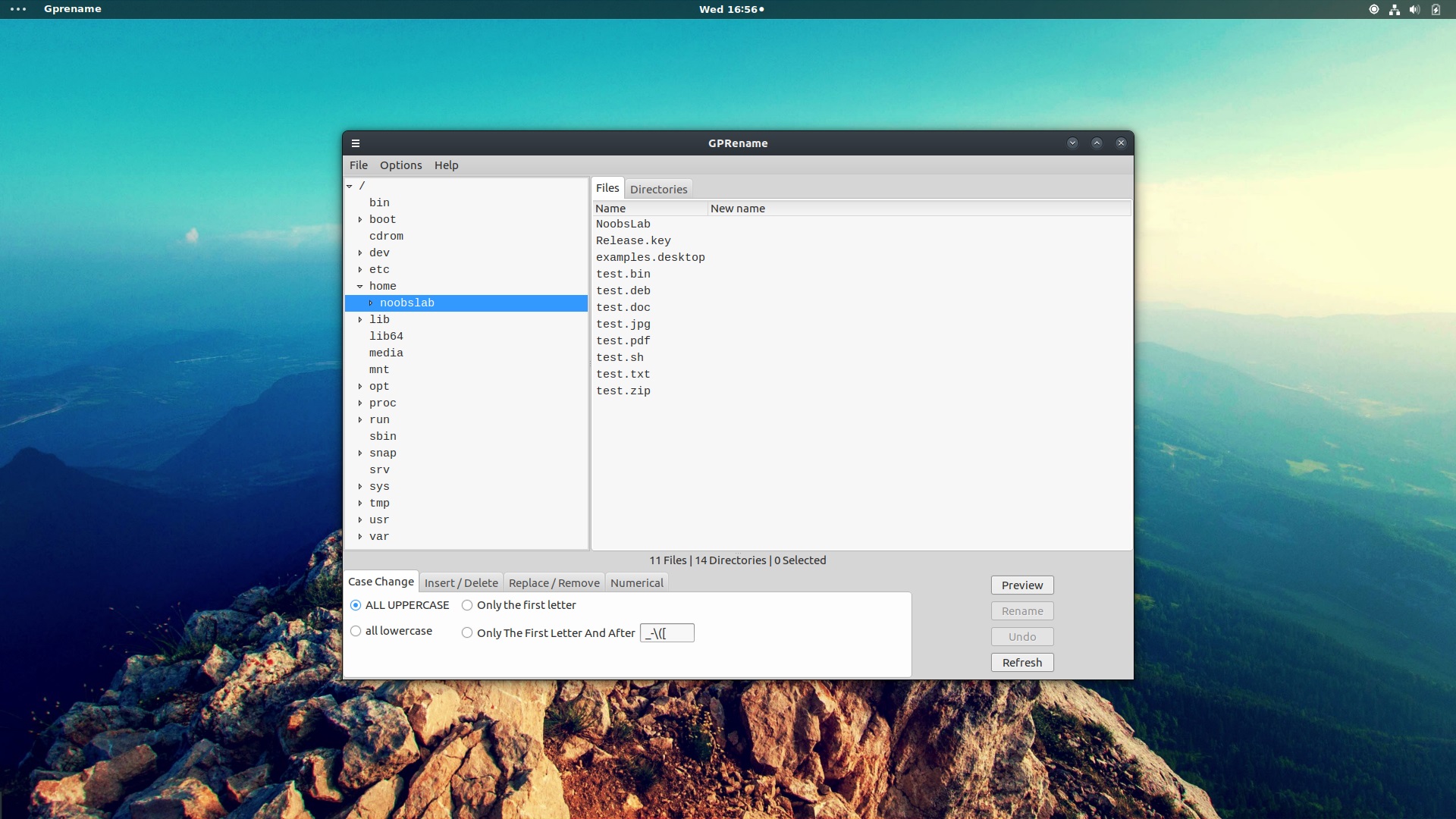Image resolution: width=1456 pixels, height=819 pixels.
Task: Collapse the home directory node
Action: 360,286
